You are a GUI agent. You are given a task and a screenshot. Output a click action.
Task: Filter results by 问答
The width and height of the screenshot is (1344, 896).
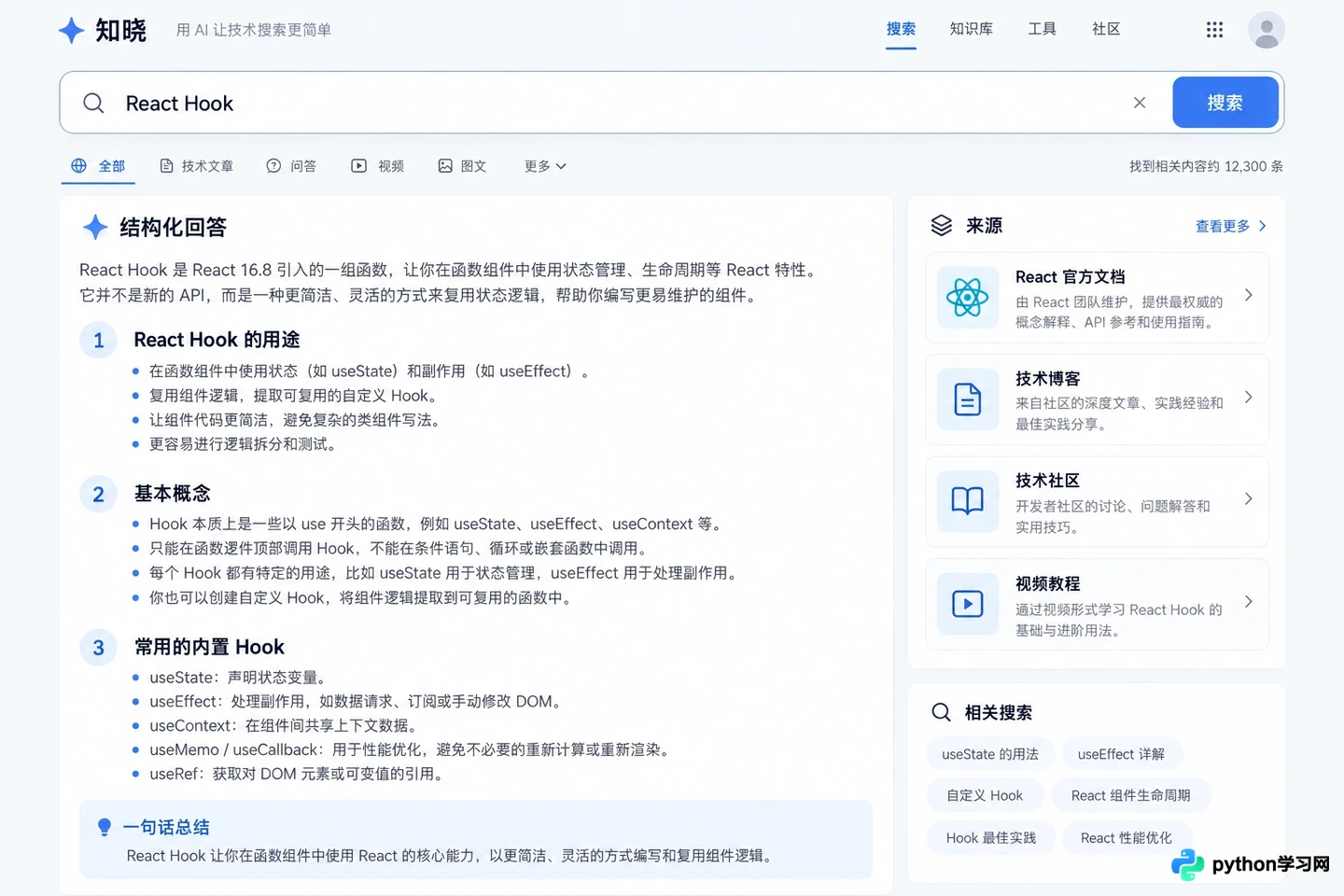pyautogui.click(x=291, y=166)
